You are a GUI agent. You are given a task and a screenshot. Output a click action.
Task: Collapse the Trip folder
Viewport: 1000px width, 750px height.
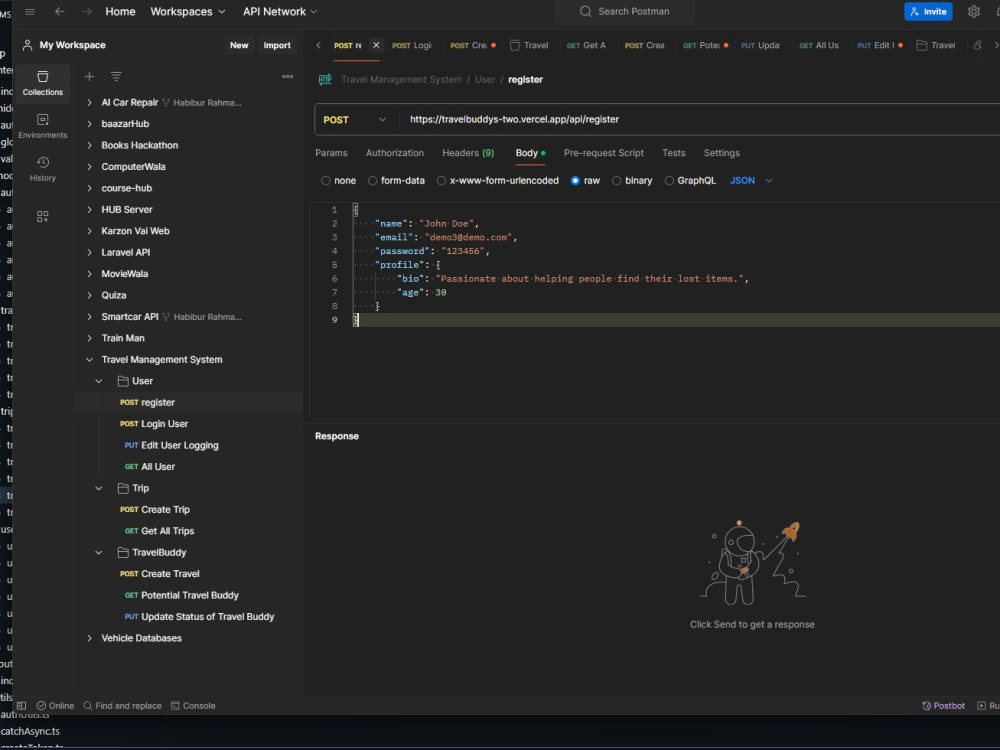point(99,489)
